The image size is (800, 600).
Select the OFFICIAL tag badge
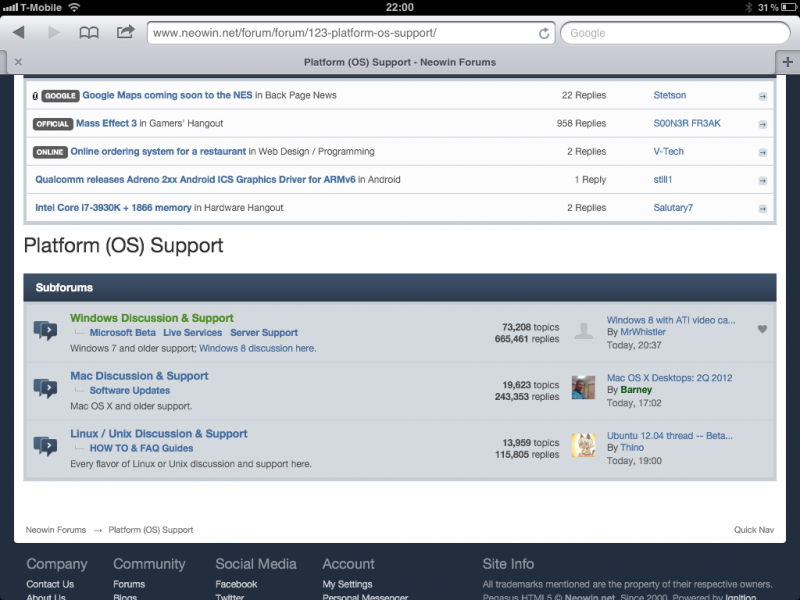pos(53,124)
